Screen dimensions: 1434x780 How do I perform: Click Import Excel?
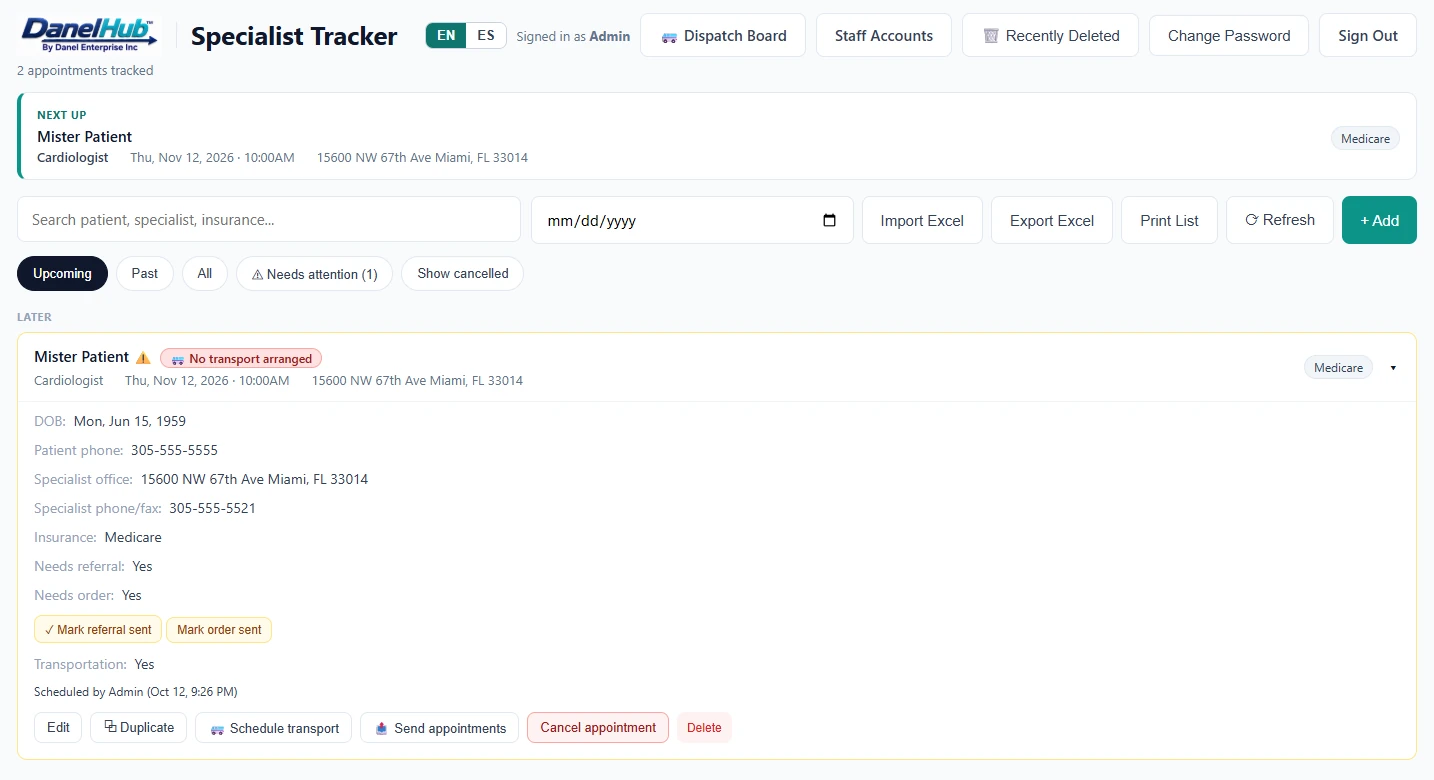922,220
